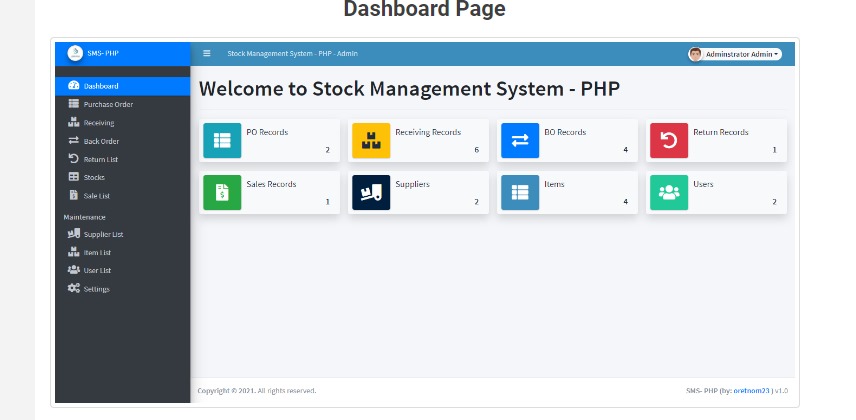Viewport: 856px width, 420px height.
Task: Click the Users green people icon
Action: point(669,192)
